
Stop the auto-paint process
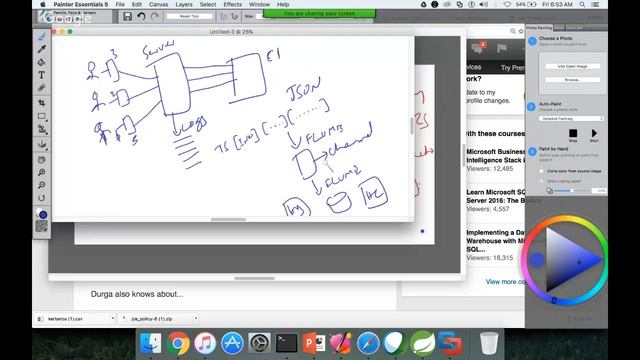pyautogui.click(x=573, y=133)
